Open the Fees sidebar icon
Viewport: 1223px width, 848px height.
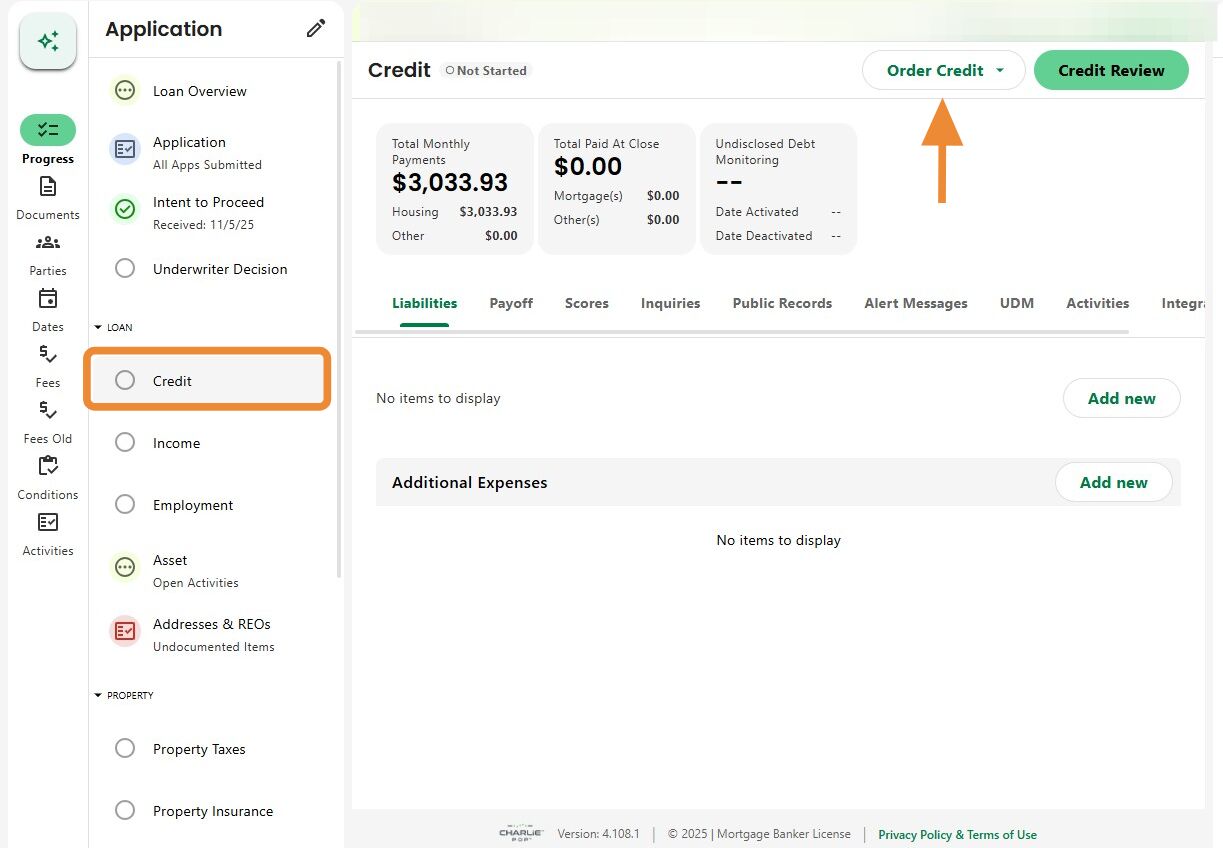tap(48, 355)
